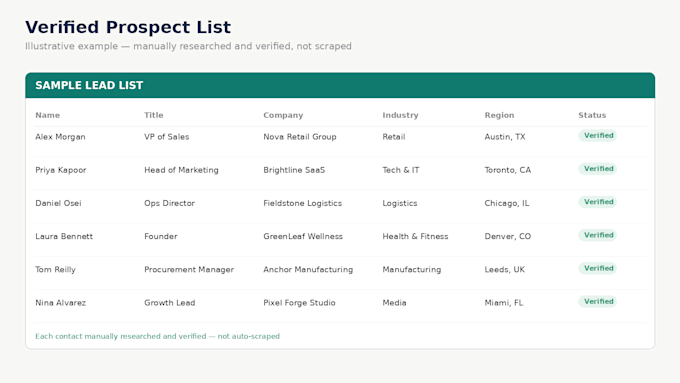
Task: Click the Manufacturing industry cell
Action: pyautogui.click(x=412, y=269)
